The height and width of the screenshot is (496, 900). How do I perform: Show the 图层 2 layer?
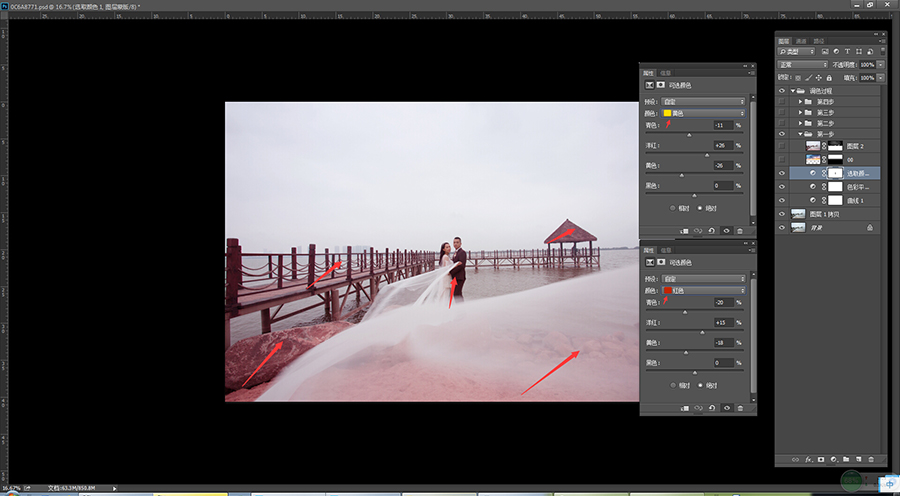[x=781, y=146]
